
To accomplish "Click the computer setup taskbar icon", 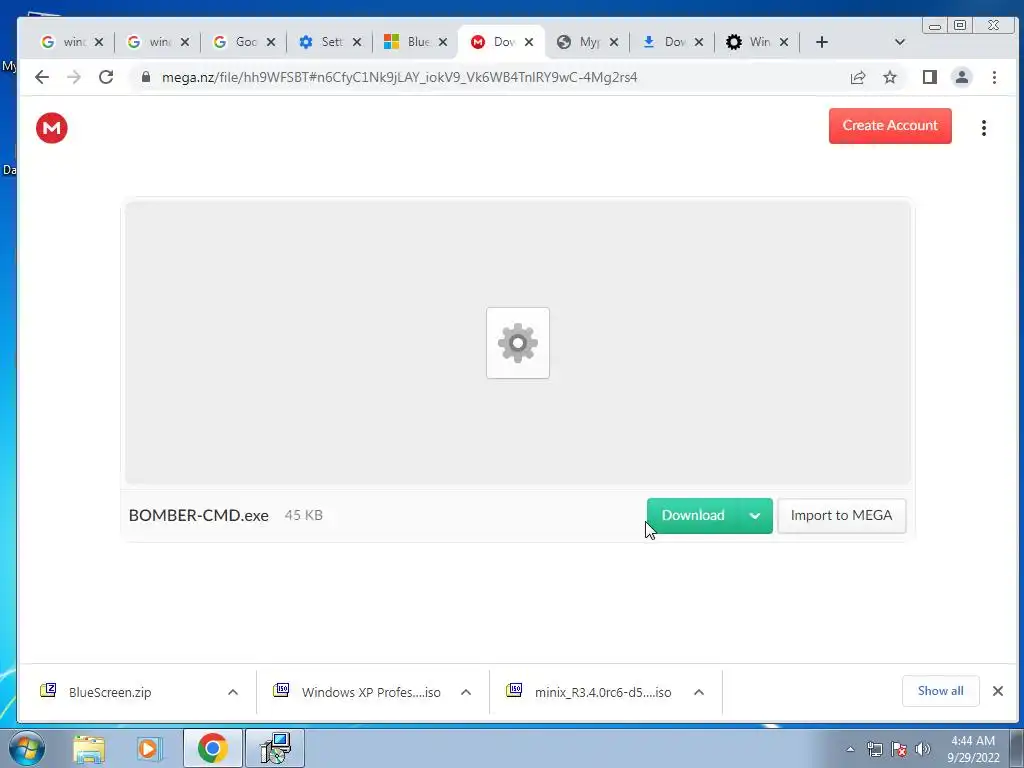I will pos(275,748).
